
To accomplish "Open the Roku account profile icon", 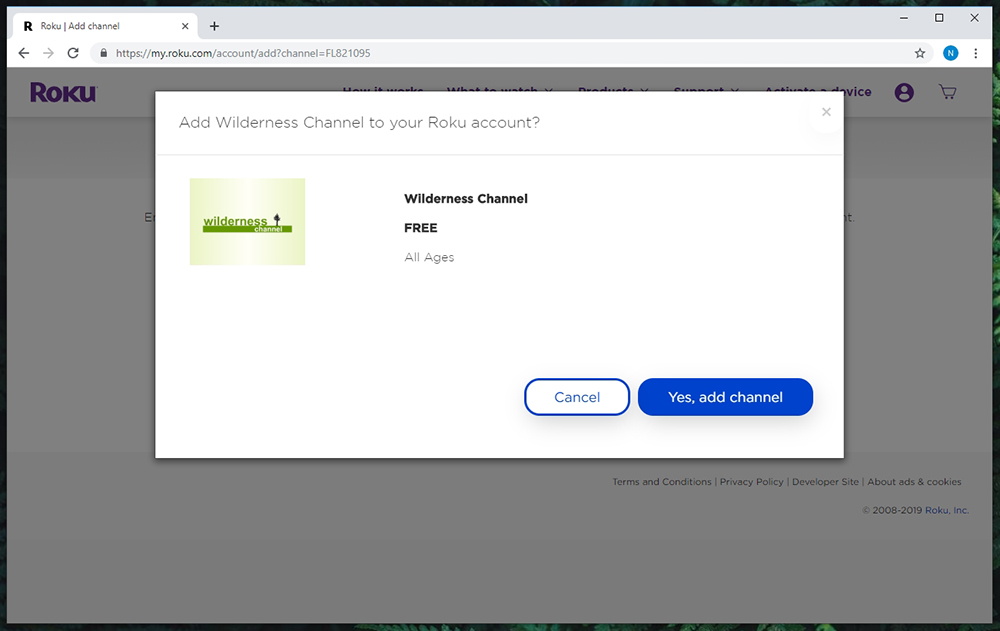I will 904,93.
